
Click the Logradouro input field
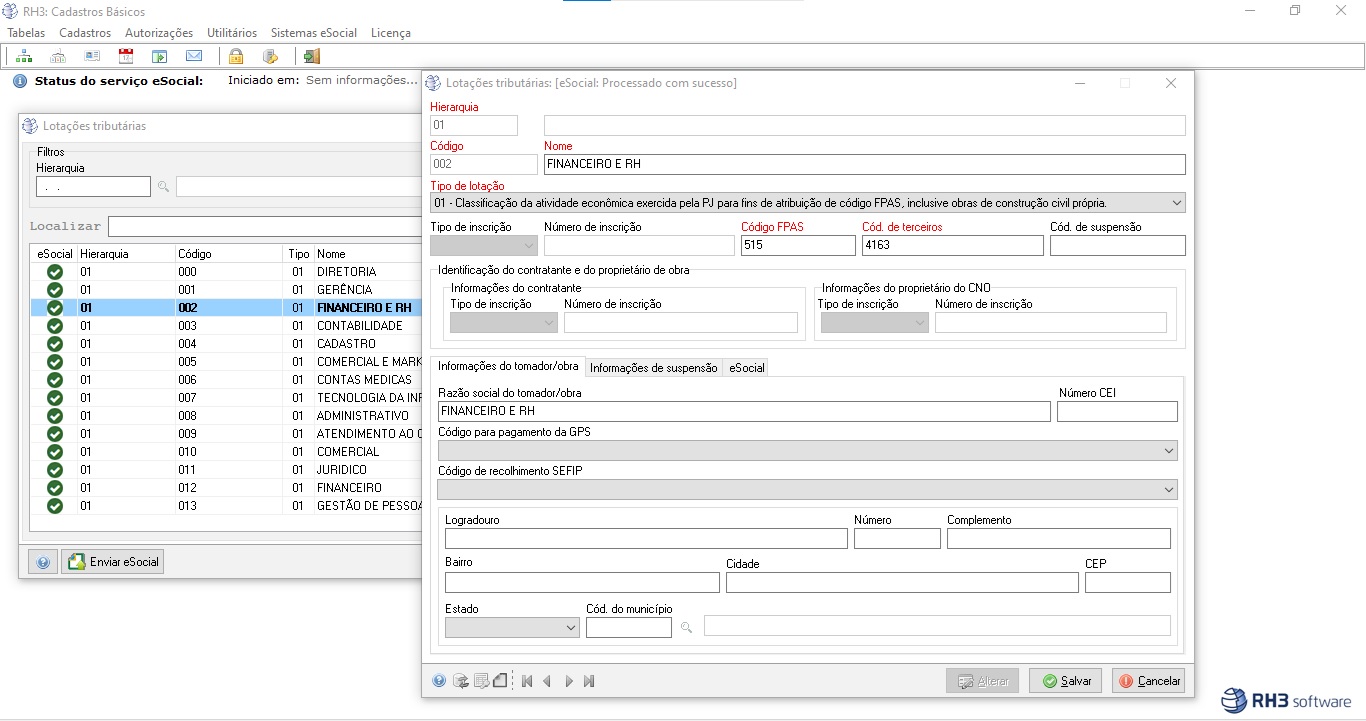645,539
